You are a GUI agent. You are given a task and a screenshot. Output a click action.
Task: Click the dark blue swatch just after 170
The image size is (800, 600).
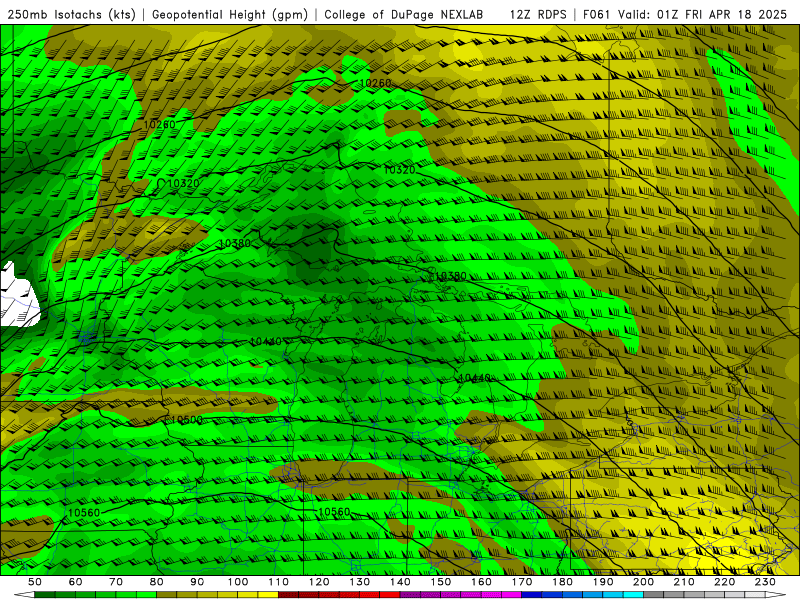pos(532,595)
